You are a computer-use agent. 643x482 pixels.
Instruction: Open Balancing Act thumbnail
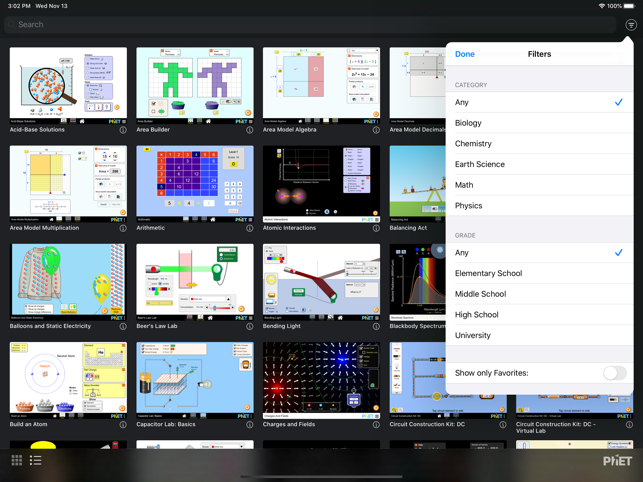click(x=417, y=184)
